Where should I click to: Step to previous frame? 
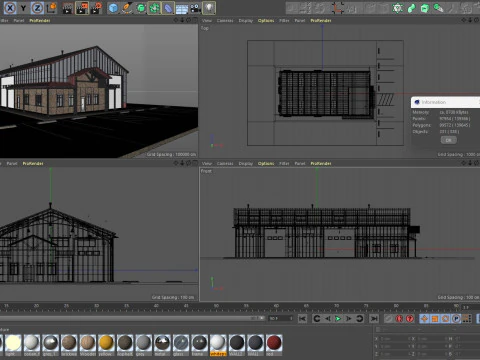(327, 319)
